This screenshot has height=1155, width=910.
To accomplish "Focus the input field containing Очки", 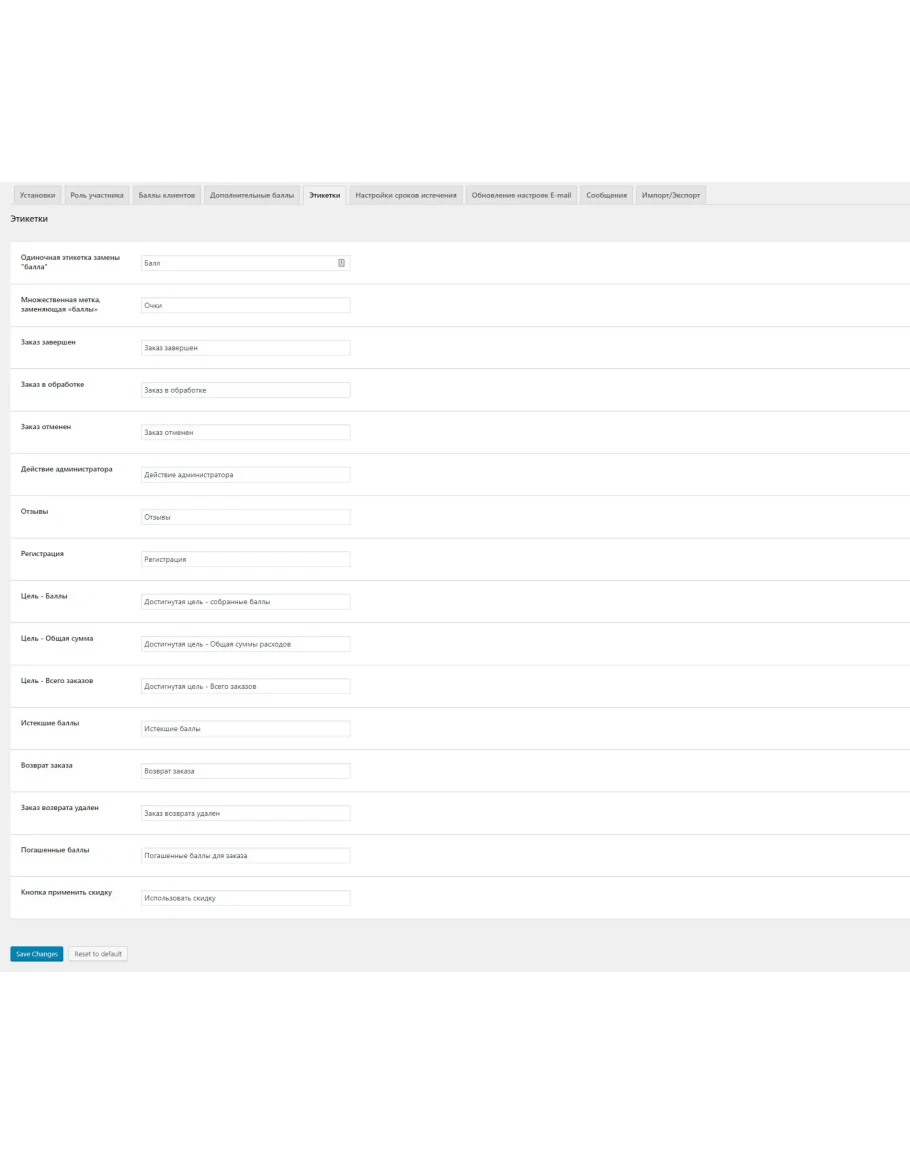I will [x=245, y=305].
